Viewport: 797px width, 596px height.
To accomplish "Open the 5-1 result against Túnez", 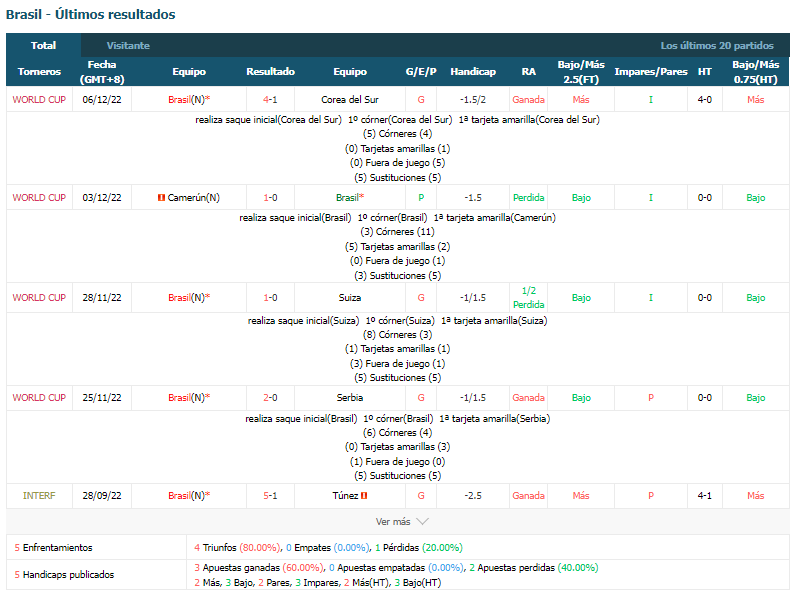I will (270, 495).
